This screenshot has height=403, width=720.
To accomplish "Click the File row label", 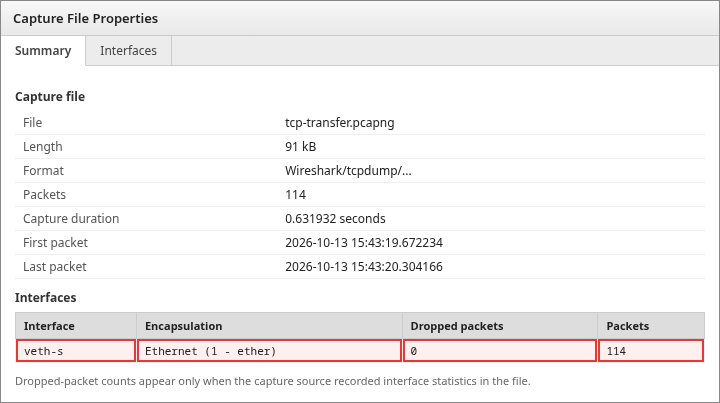I will pyautogui.click(x=33, y=123).
